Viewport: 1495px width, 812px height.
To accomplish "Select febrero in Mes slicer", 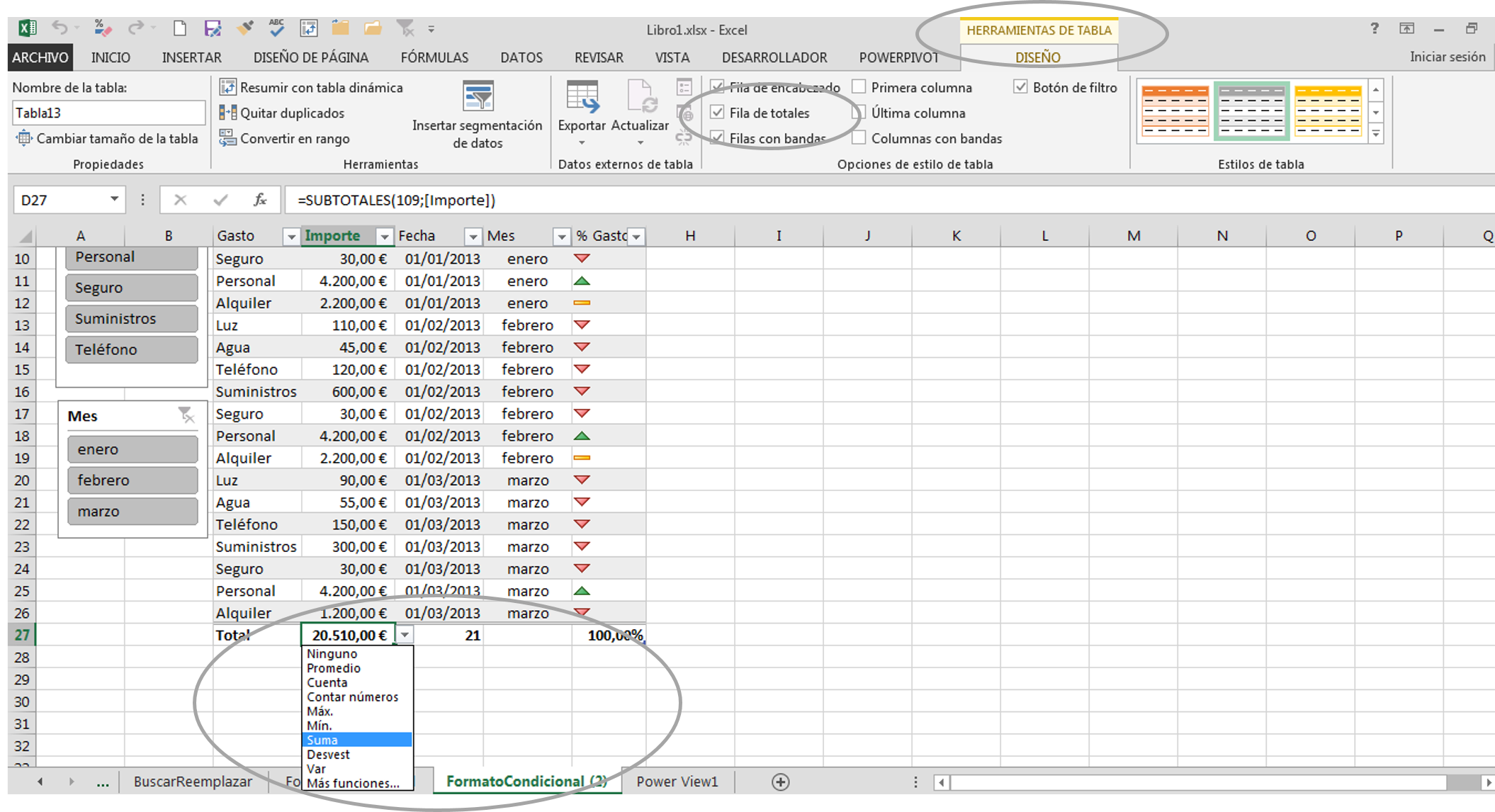I will click(132, 480).
